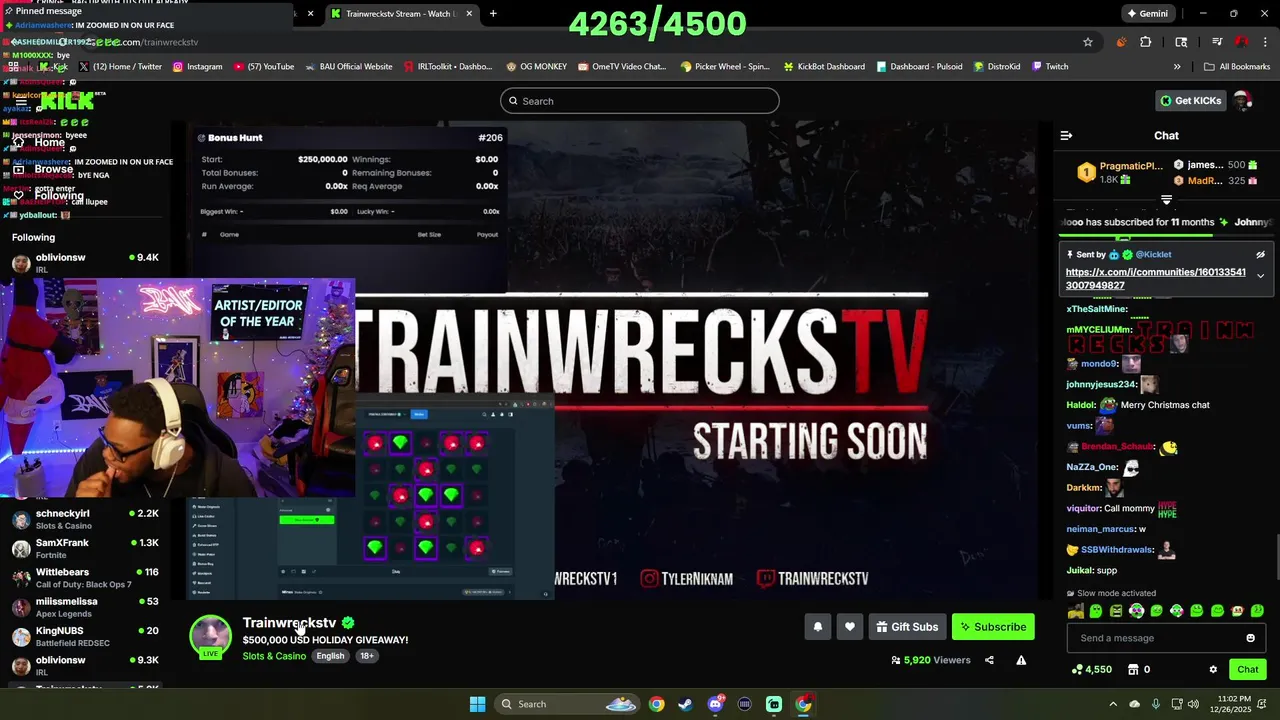This screenshot has width=1280, height=720.
Task: Open the Twitch bookmark
Action: 1050,67
